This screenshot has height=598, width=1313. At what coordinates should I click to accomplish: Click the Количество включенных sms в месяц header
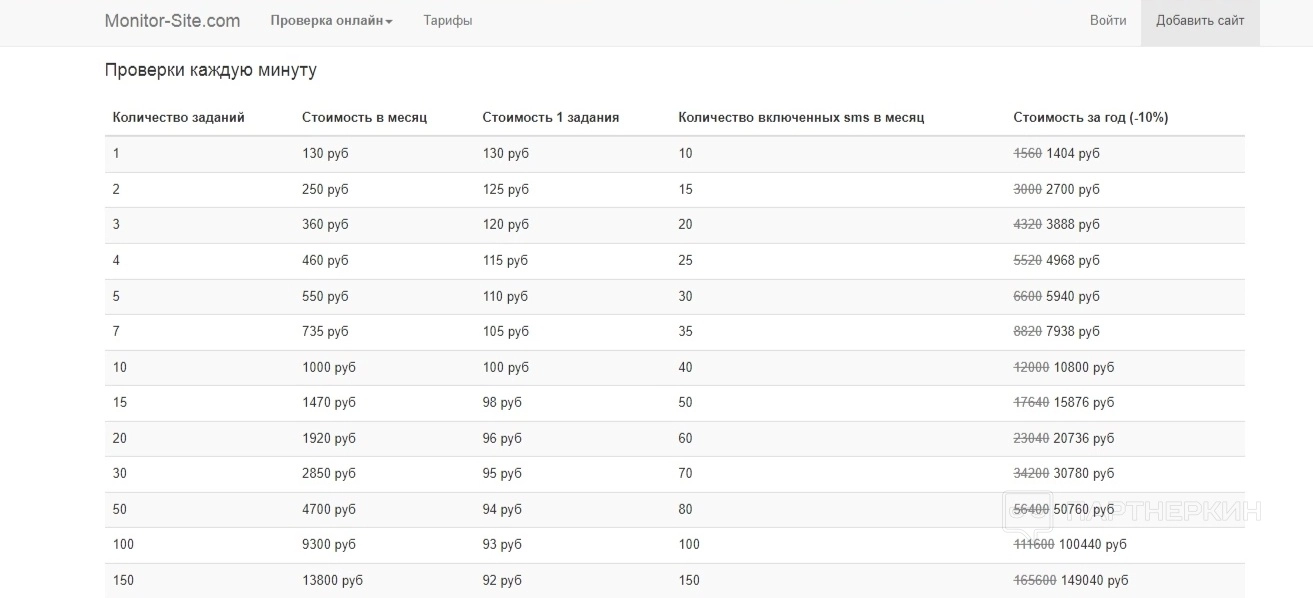click(801, 118)
